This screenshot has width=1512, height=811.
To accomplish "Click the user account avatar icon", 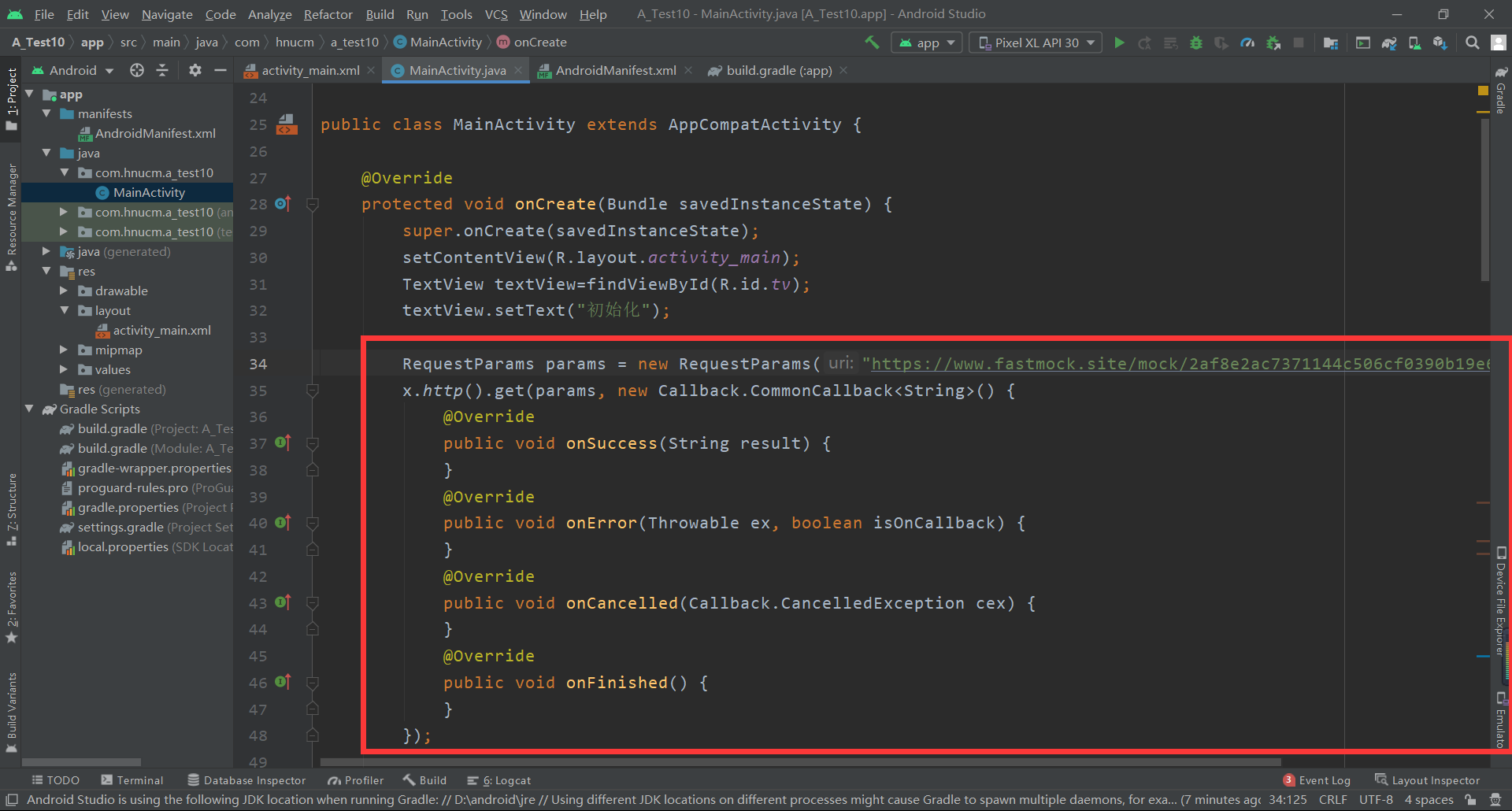I will point(1499,43).
